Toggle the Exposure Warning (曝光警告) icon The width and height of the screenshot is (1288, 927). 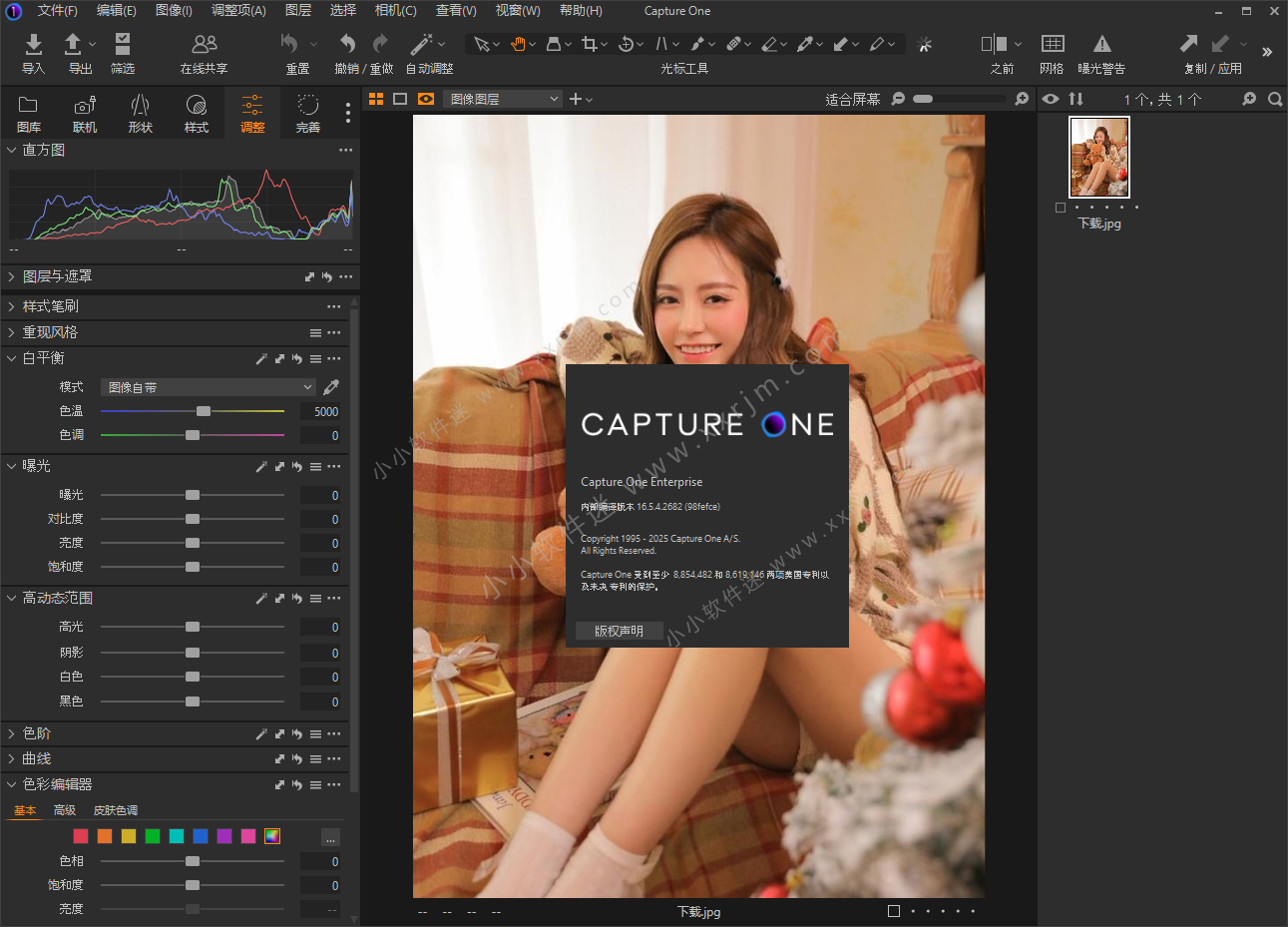coord(1101,45)
